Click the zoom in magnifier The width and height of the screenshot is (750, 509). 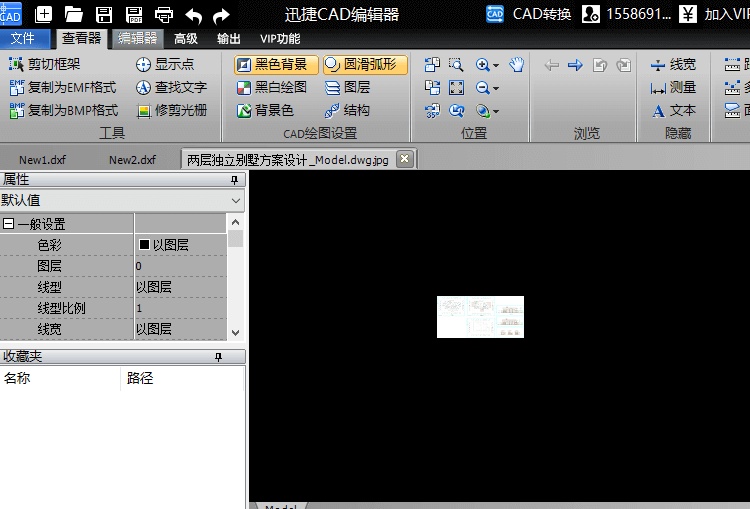coord(483,65)
